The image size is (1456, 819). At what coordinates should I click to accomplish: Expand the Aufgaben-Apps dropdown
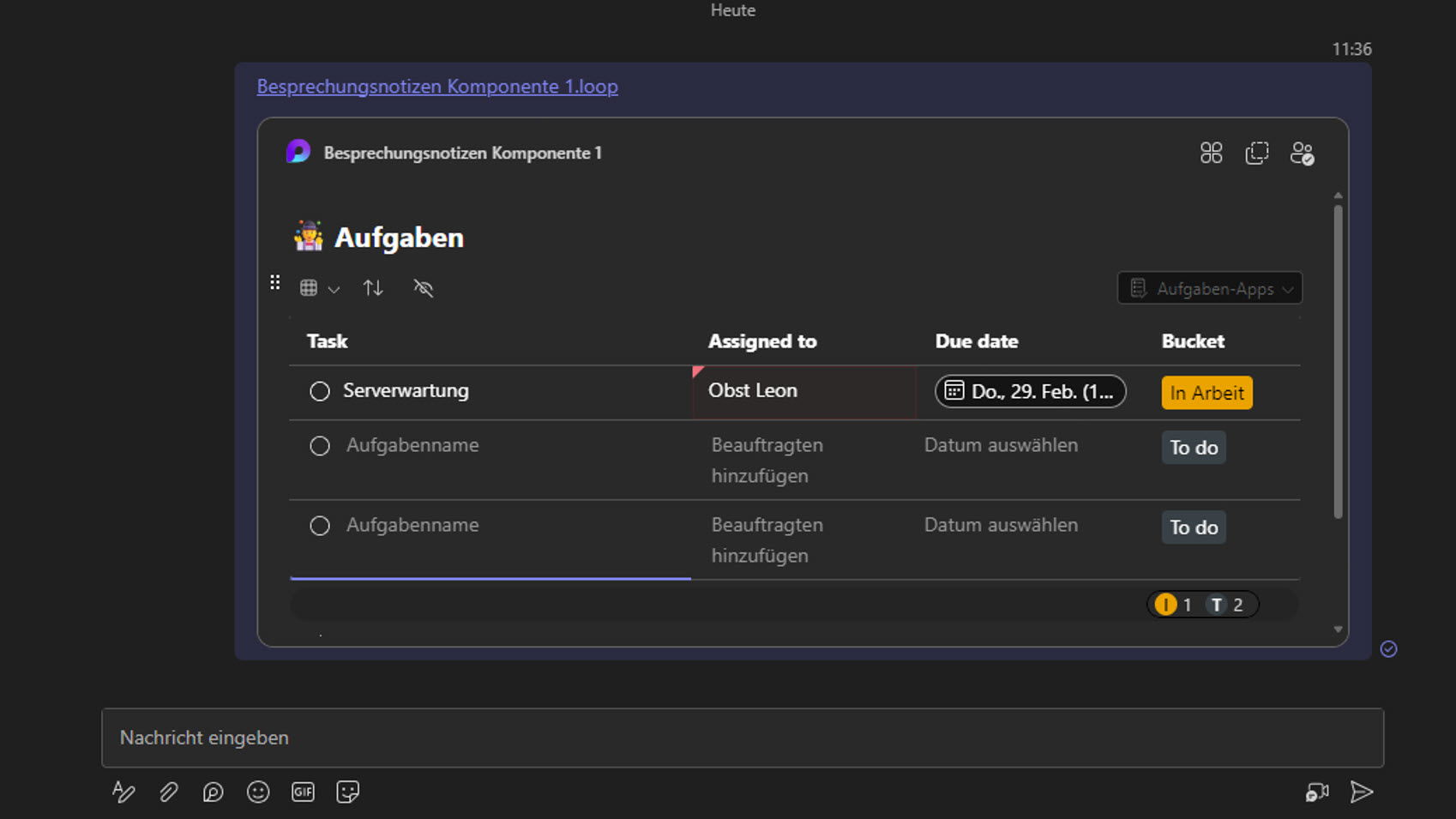click(x=1210, y=288)
